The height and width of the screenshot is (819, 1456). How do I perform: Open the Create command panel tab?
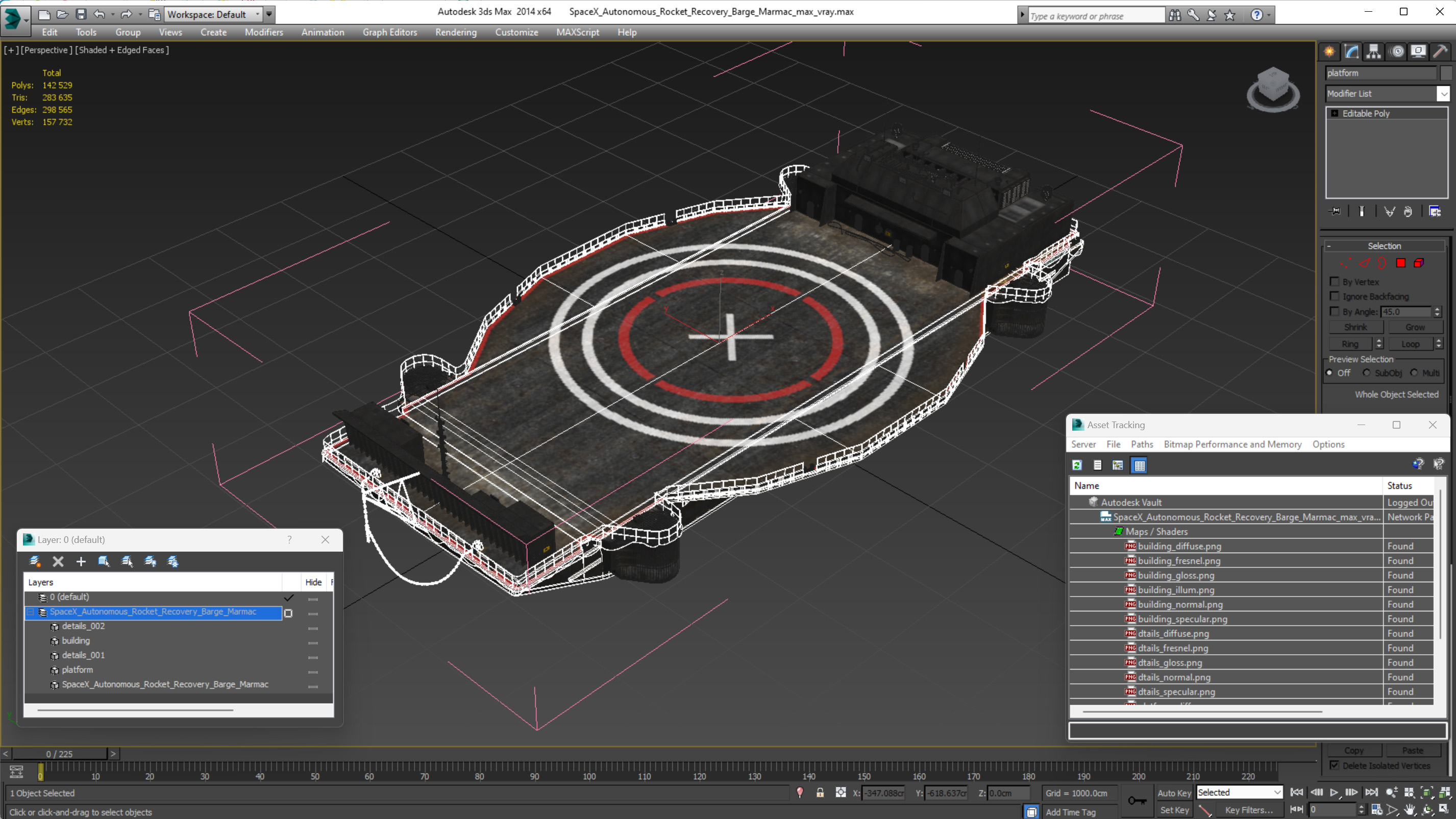pos(1329,52)
